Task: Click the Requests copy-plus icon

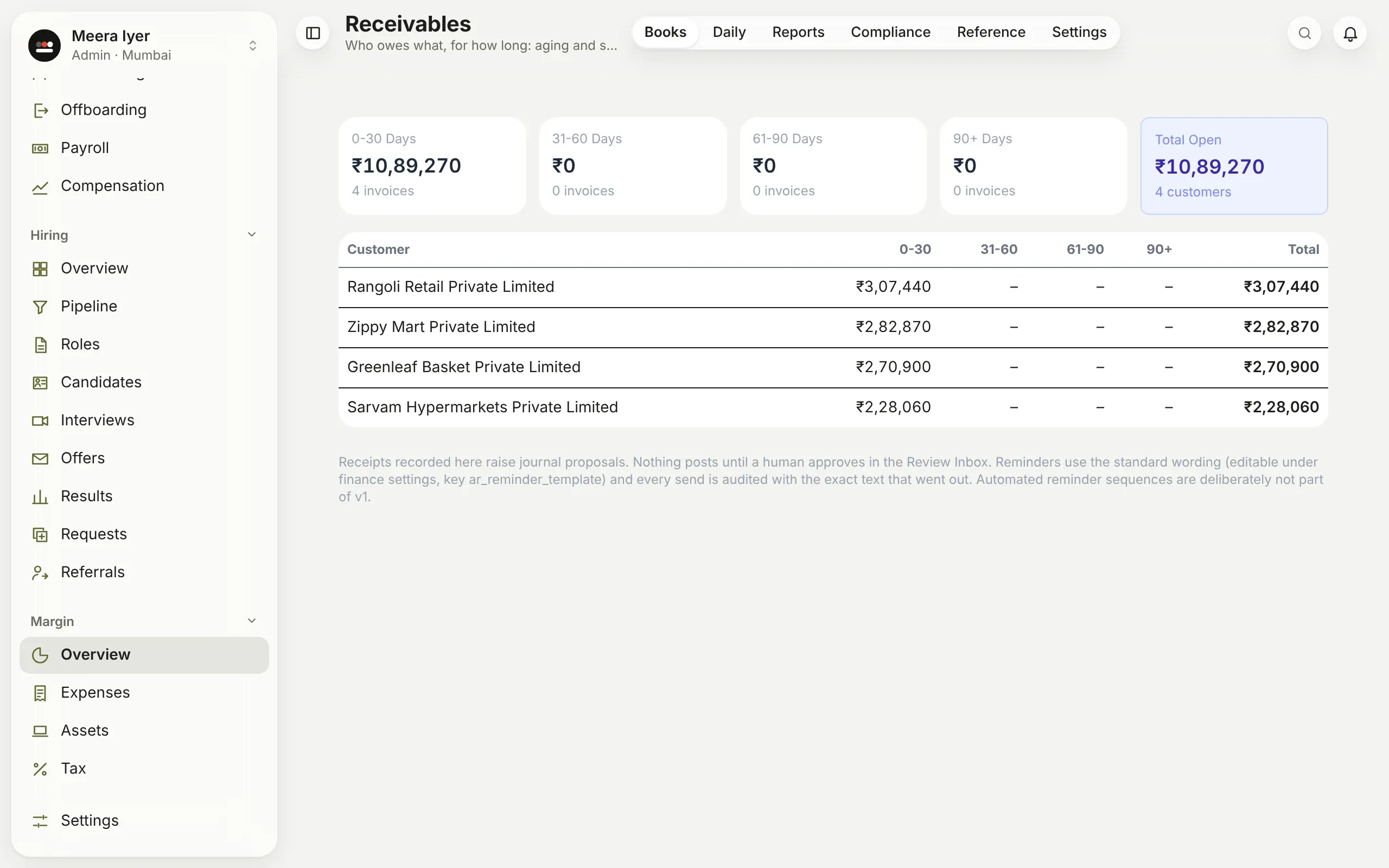Action: 40,534
